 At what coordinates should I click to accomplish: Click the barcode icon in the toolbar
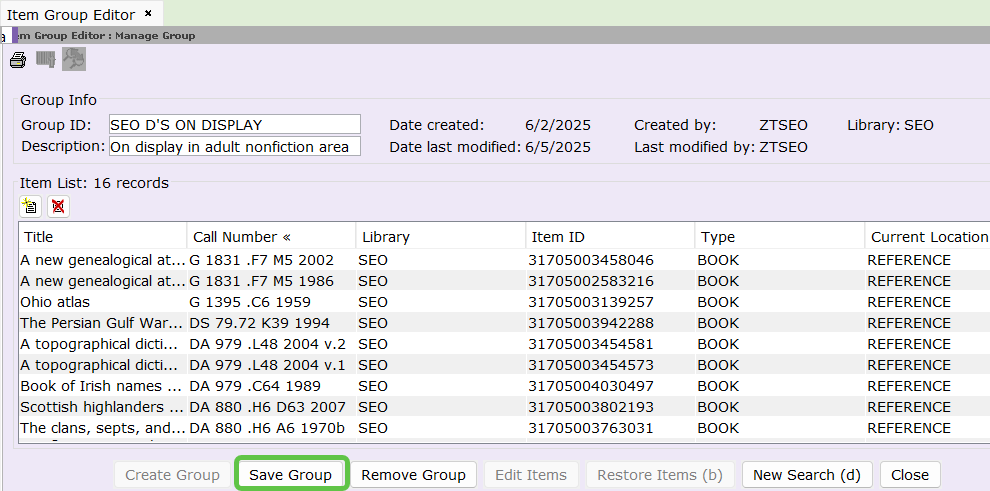(45, 60)
